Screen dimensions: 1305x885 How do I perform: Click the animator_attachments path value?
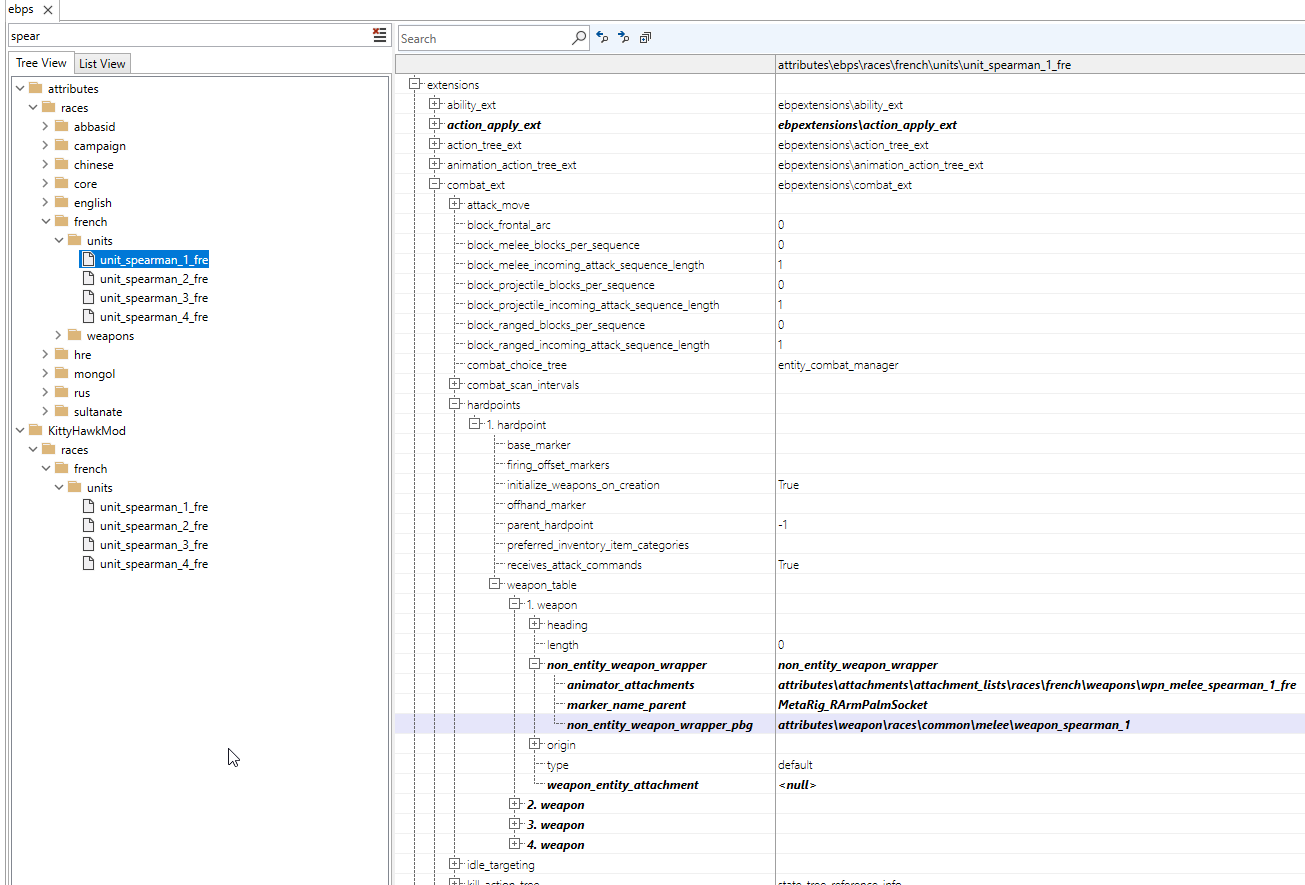click(1037, 685)
